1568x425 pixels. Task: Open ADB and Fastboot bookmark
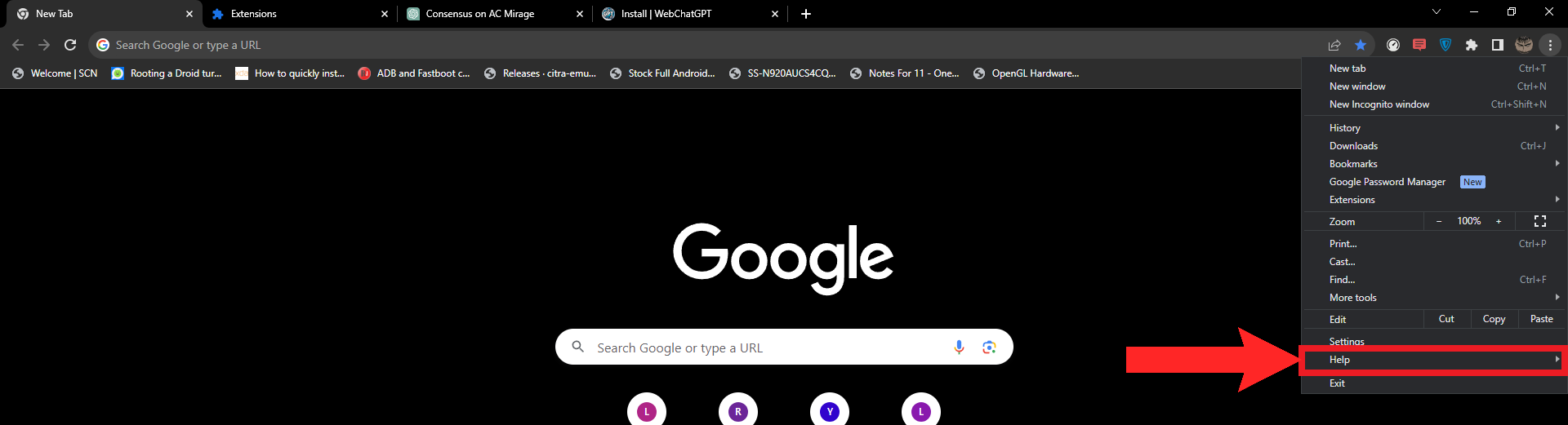point(414,73)
